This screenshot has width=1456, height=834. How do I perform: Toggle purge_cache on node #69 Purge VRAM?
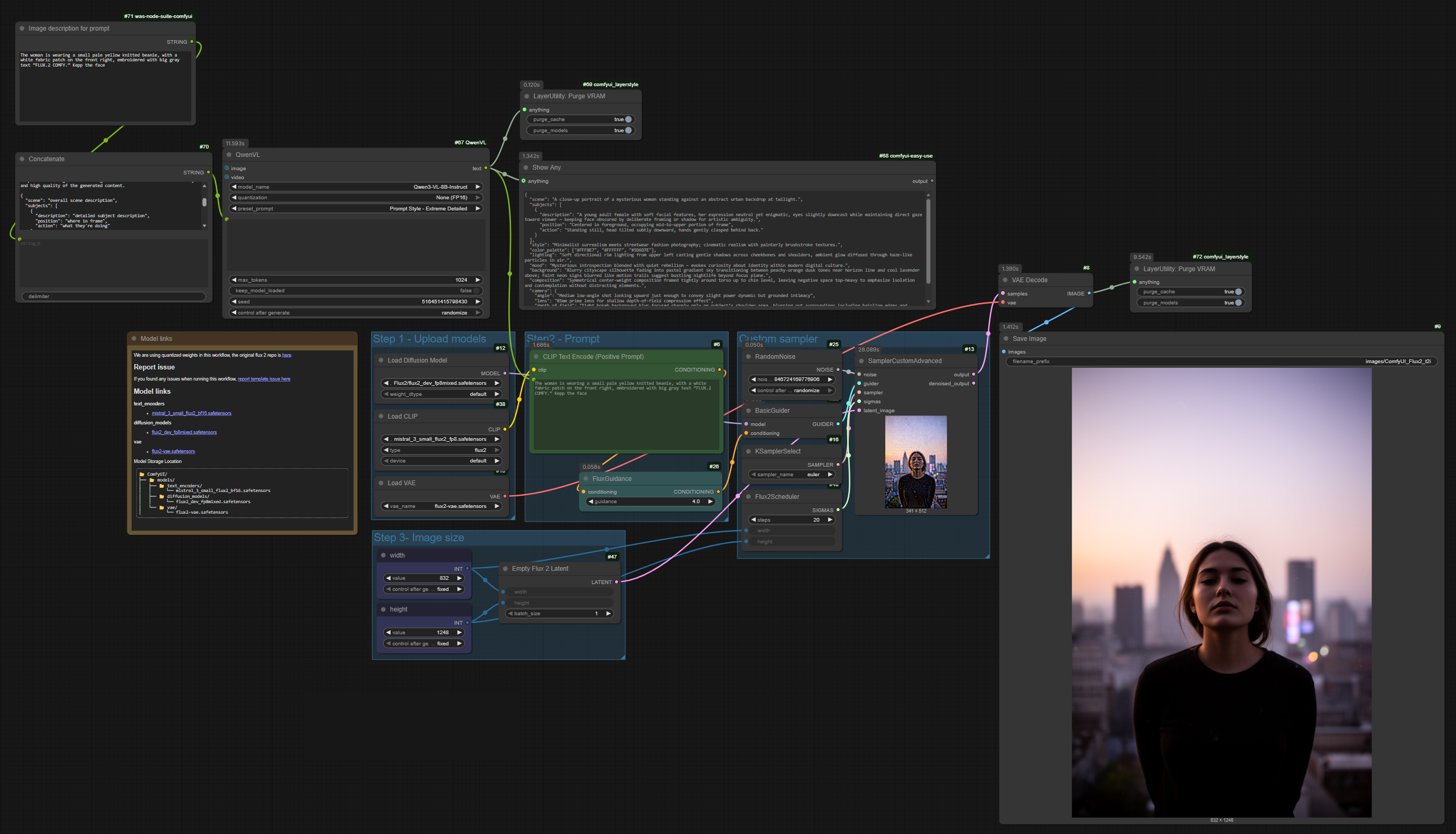pos(628,119)
